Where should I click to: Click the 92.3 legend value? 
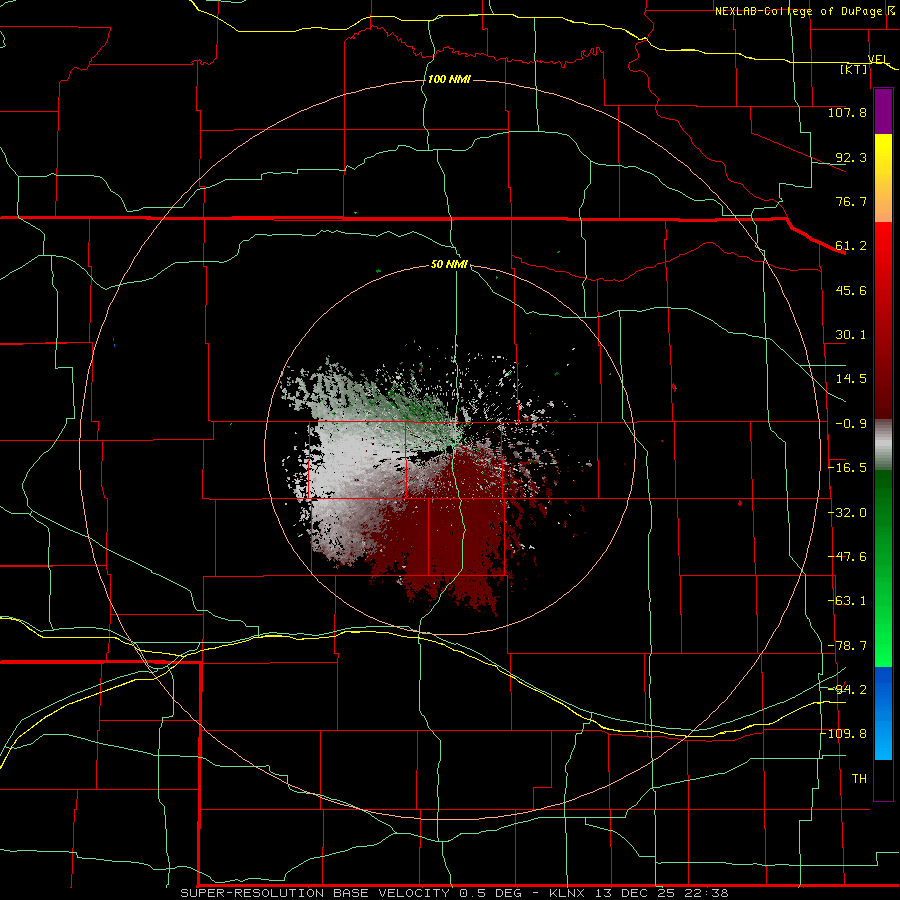click(851, 157)
